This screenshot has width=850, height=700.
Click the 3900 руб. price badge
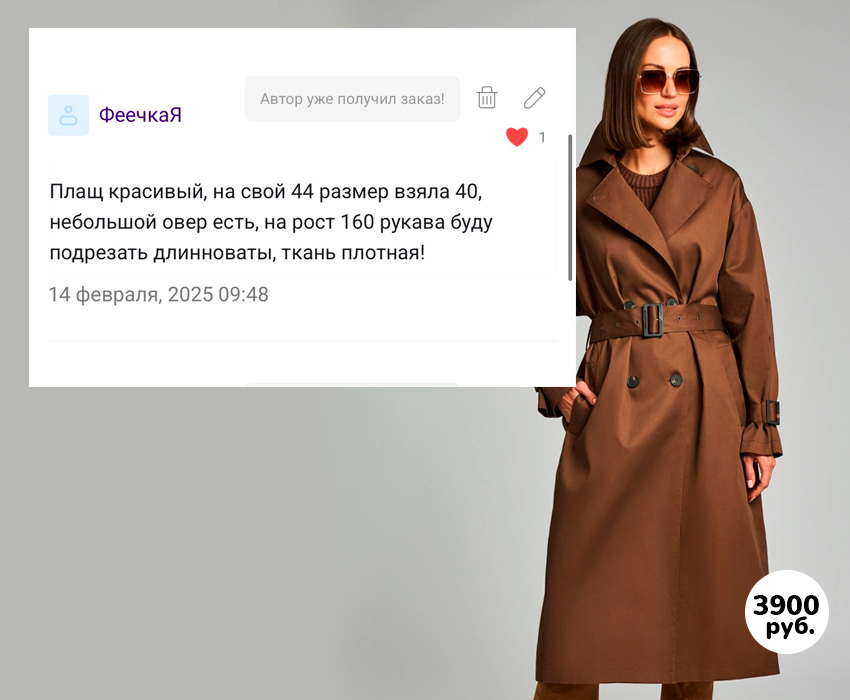pos(787,612)
